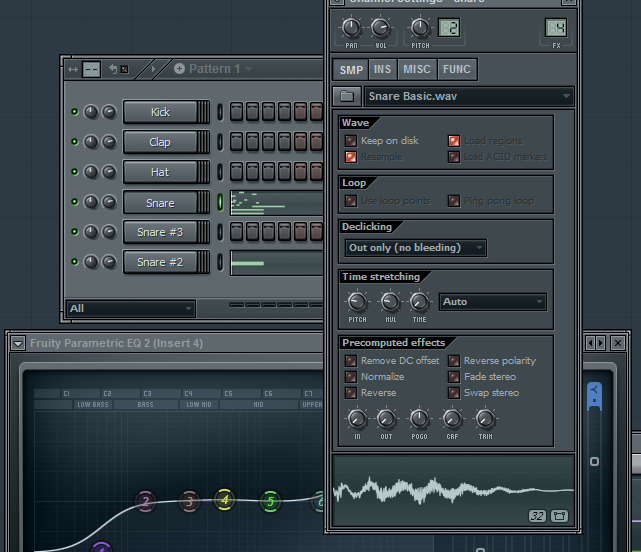Mute the Kick channel green LED
Screen dimensions: 641x552
coord(74,112)
